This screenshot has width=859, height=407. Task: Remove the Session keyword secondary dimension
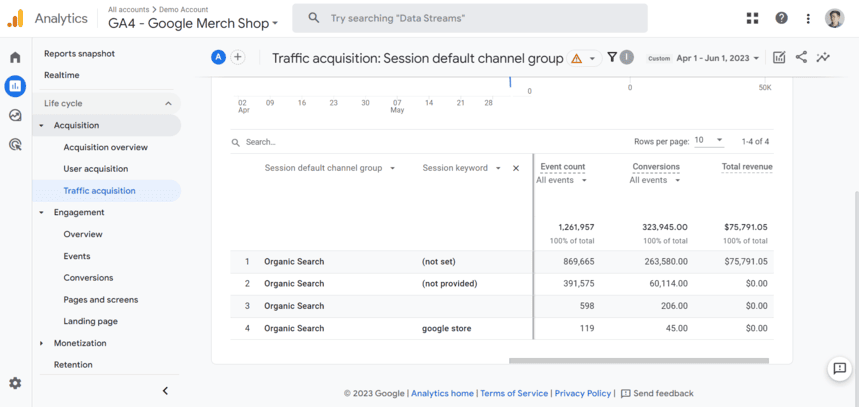point(516,168)
